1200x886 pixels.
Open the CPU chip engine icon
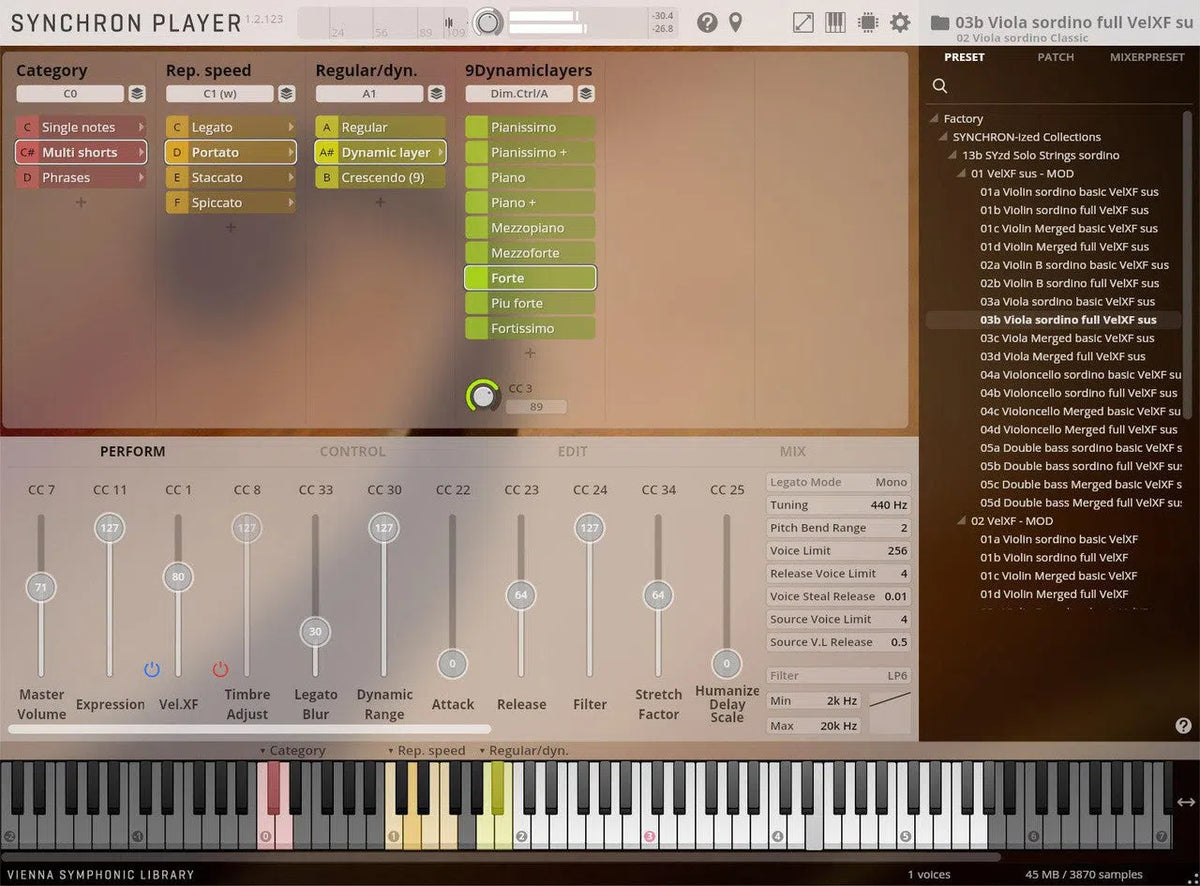867,22
